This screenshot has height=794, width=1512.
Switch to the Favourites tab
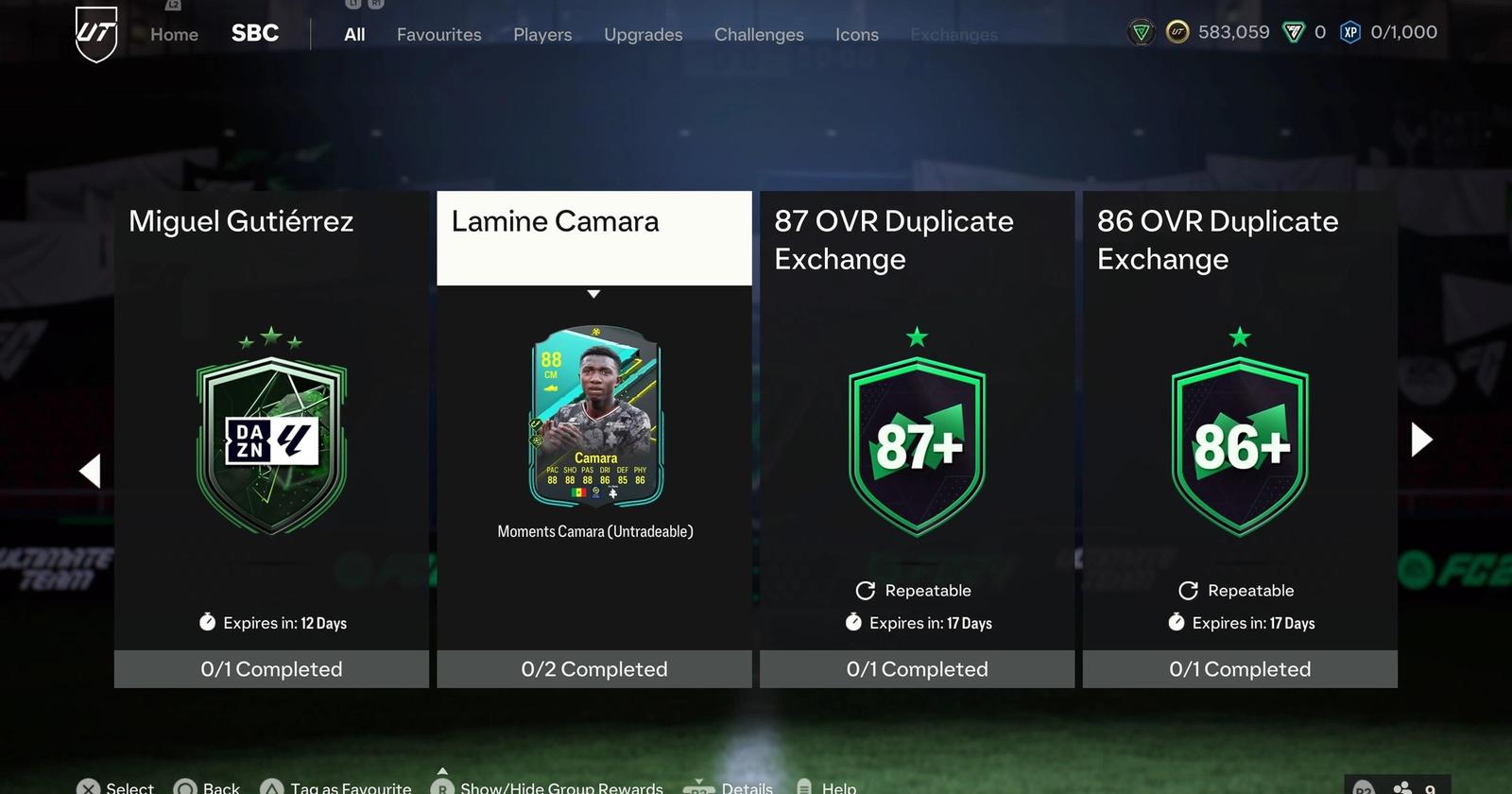tap(438, 35)
